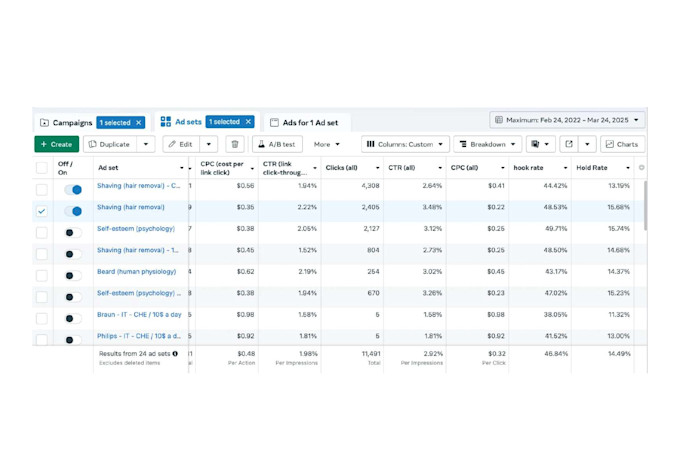Open Self-esteem (psychology) ad set link with 2,127 clicks
The width and height of the screenshot is (680, 459).
coord(136,229)
